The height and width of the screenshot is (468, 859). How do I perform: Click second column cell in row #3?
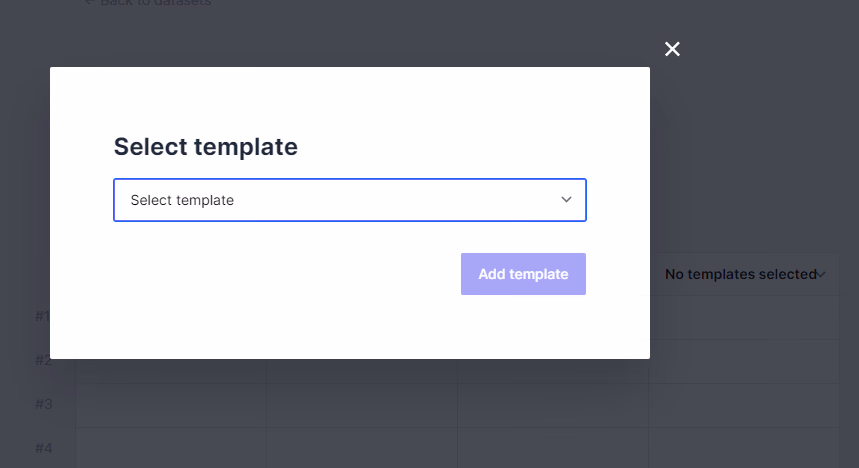click(x=362, y=406)
